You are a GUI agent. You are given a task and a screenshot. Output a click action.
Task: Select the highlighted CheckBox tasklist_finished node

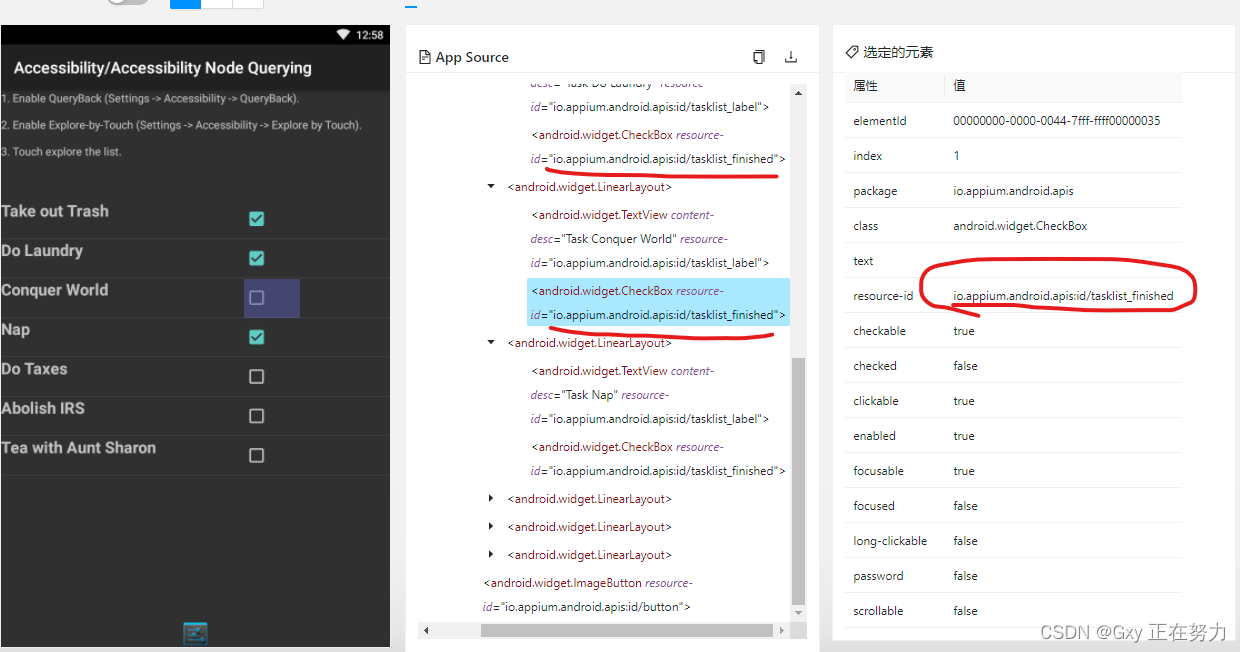tap(658, 303)
